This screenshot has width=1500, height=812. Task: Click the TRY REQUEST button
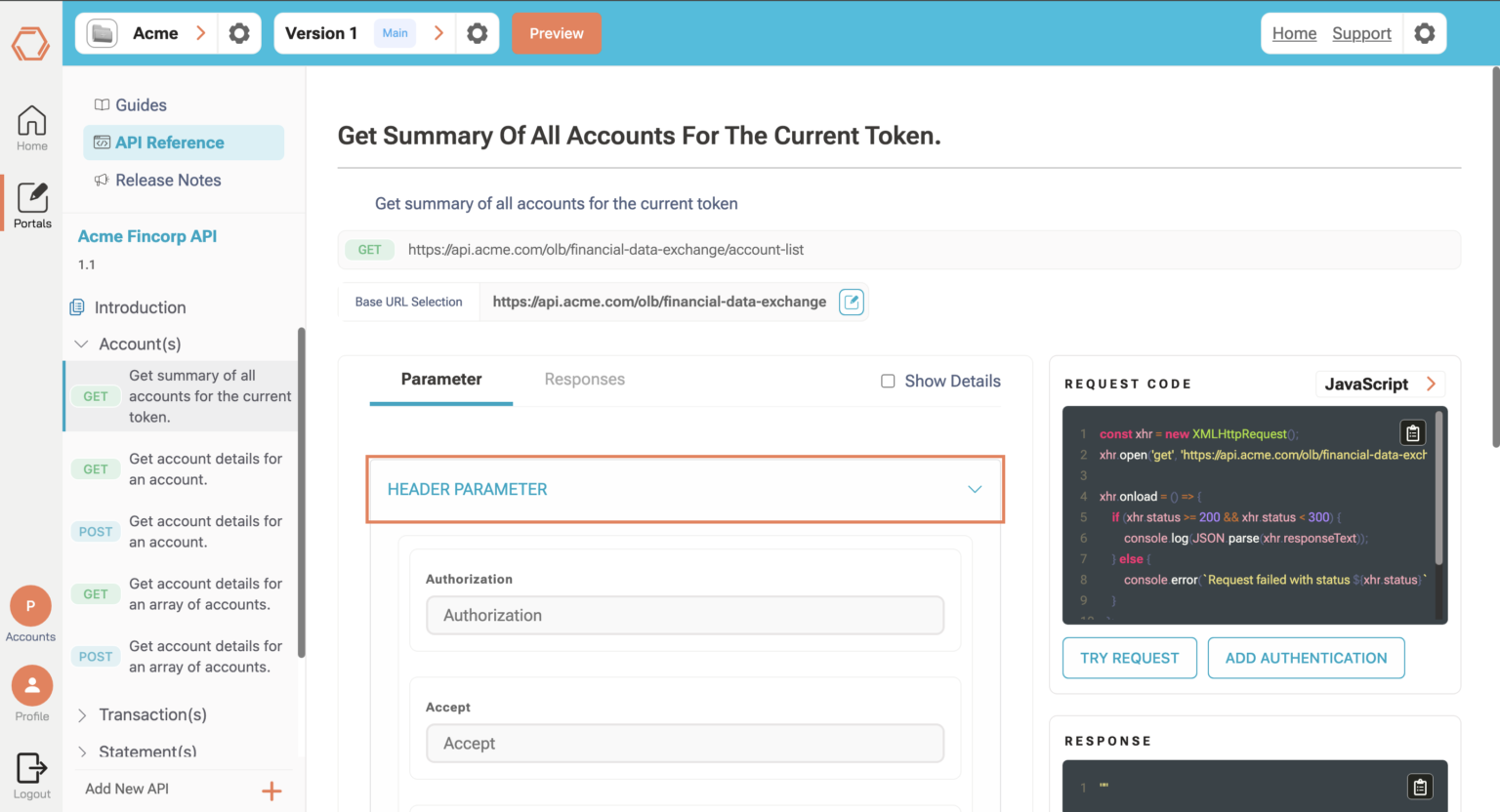pyautogui.click(x=1129, y=658)
